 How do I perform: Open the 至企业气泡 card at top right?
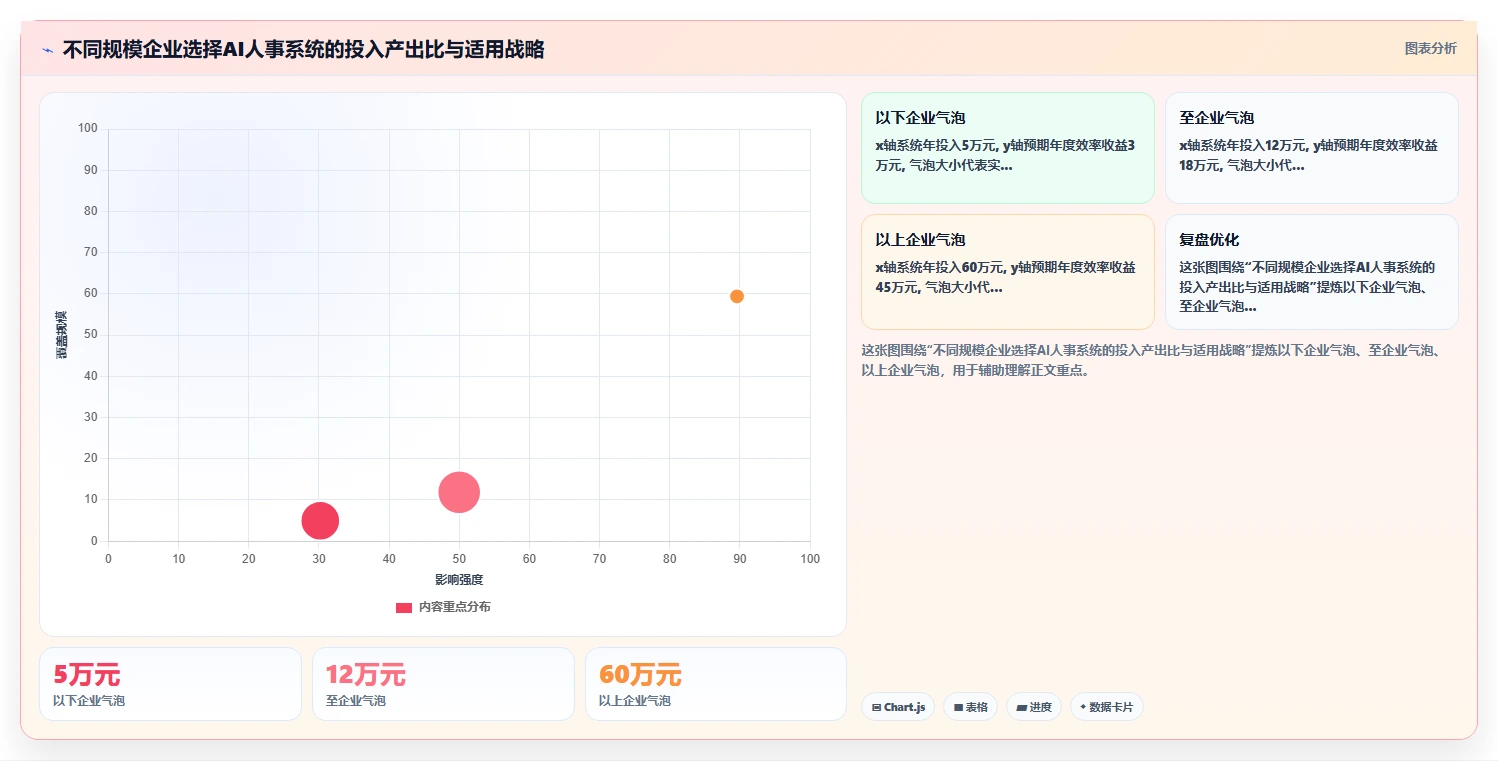click(1311, 148)
